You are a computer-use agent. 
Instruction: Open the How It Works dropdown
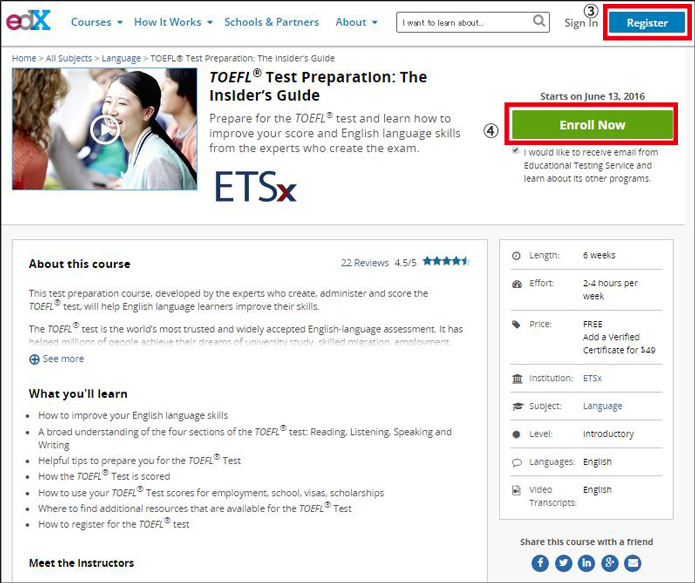[173, 22]
